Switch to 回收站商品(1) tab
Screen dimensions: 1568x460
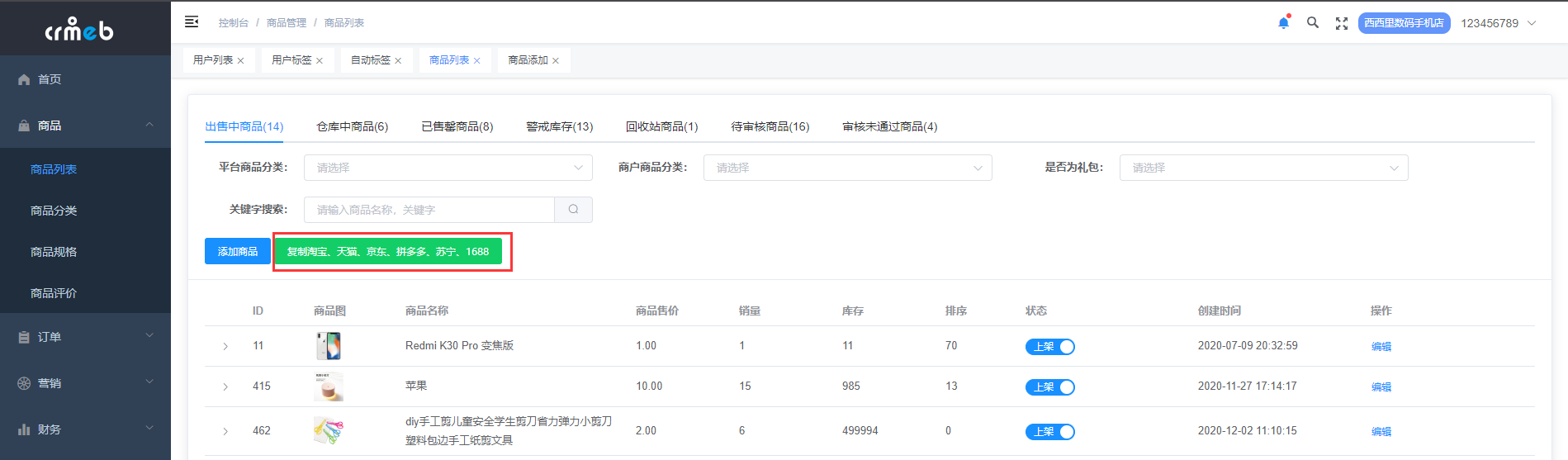(661, 126)
